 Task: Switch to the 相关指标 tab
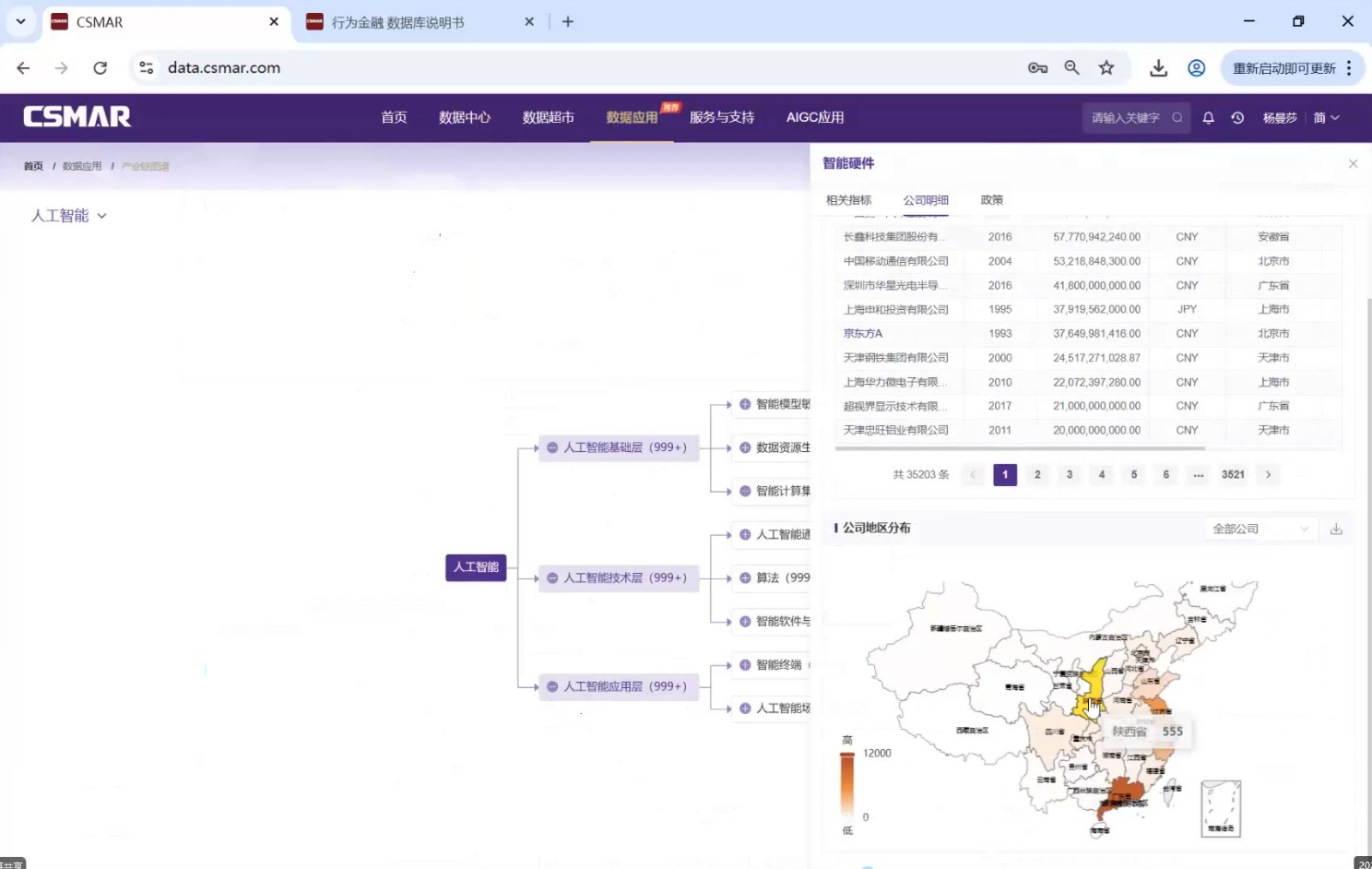pyautogui.click(x=848, y=200)
